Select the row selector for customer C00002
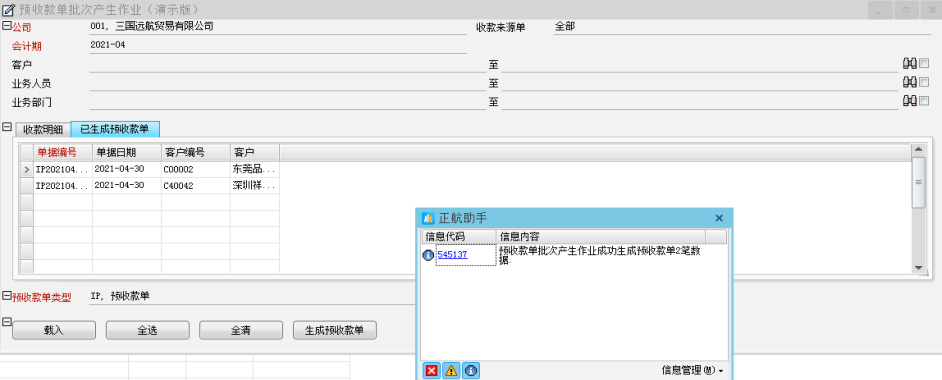Image resolution: width=942 pixels, height=380 pixels. 26,169
